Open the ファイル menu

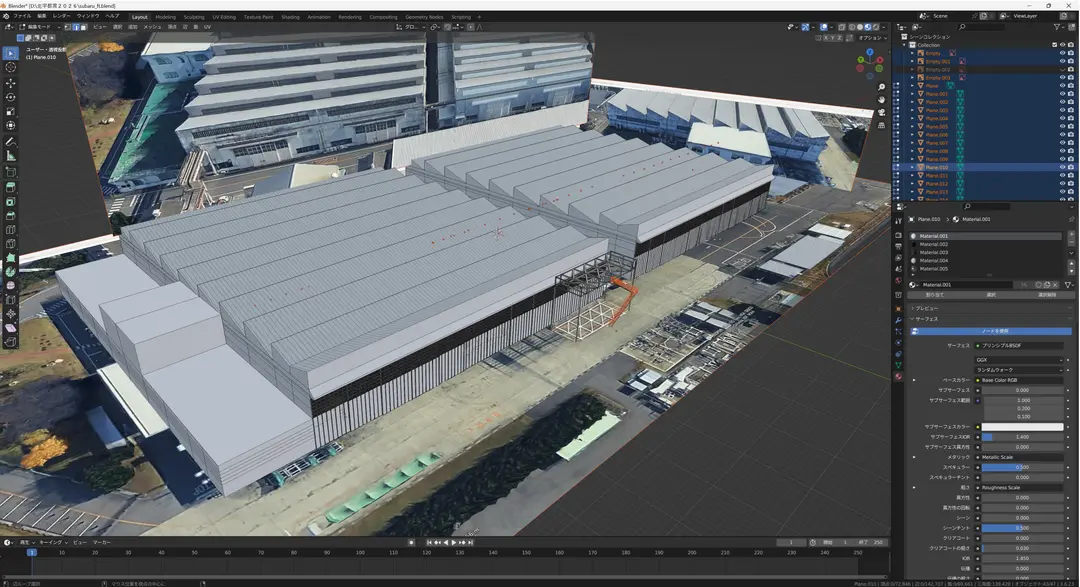[x=21, y=16]
